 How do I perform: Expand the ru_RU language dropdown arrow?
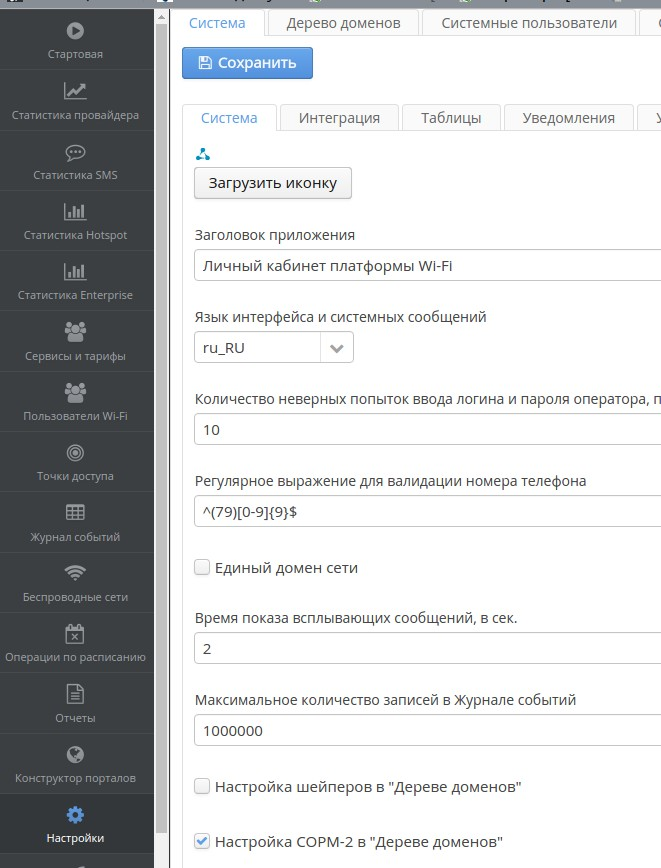point(337,348)
